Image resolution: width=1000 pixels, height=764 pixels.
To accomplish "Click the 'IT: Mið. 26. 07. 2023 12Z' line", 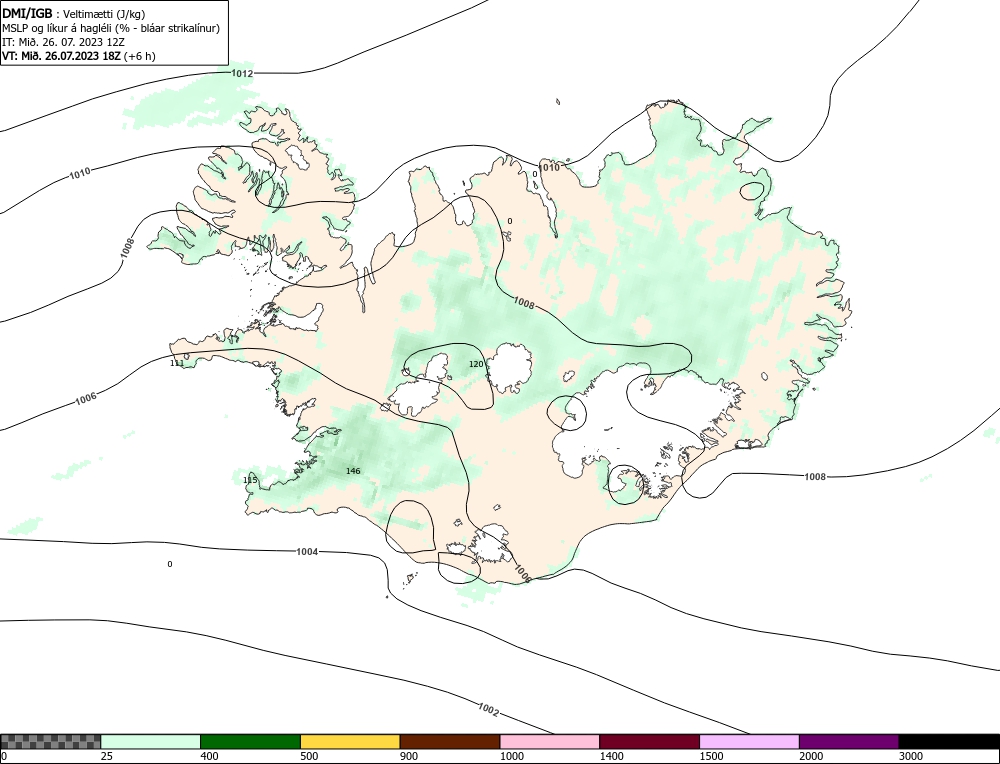I will pos(63,42).
